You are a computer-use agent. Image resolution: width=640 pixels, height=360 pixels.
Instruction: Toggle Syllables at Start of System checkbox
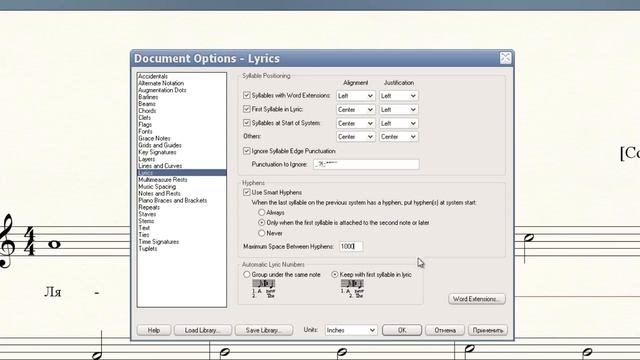tap(247, 122)
